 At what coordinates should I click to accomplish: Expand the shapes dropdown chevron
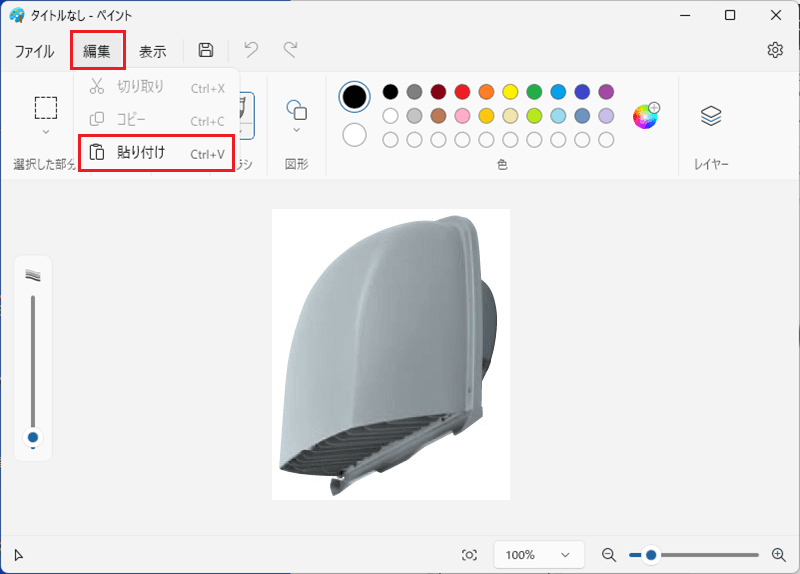point(296,130)
